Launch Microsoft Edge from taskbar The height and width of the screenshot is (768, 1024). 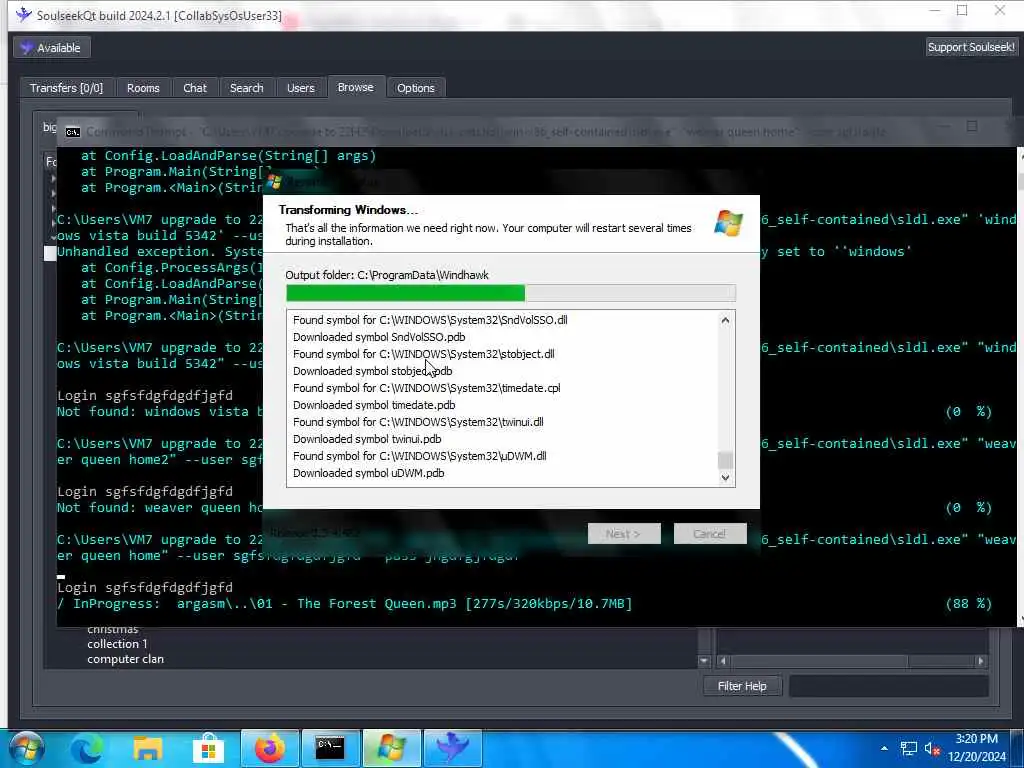coord(87,748)
